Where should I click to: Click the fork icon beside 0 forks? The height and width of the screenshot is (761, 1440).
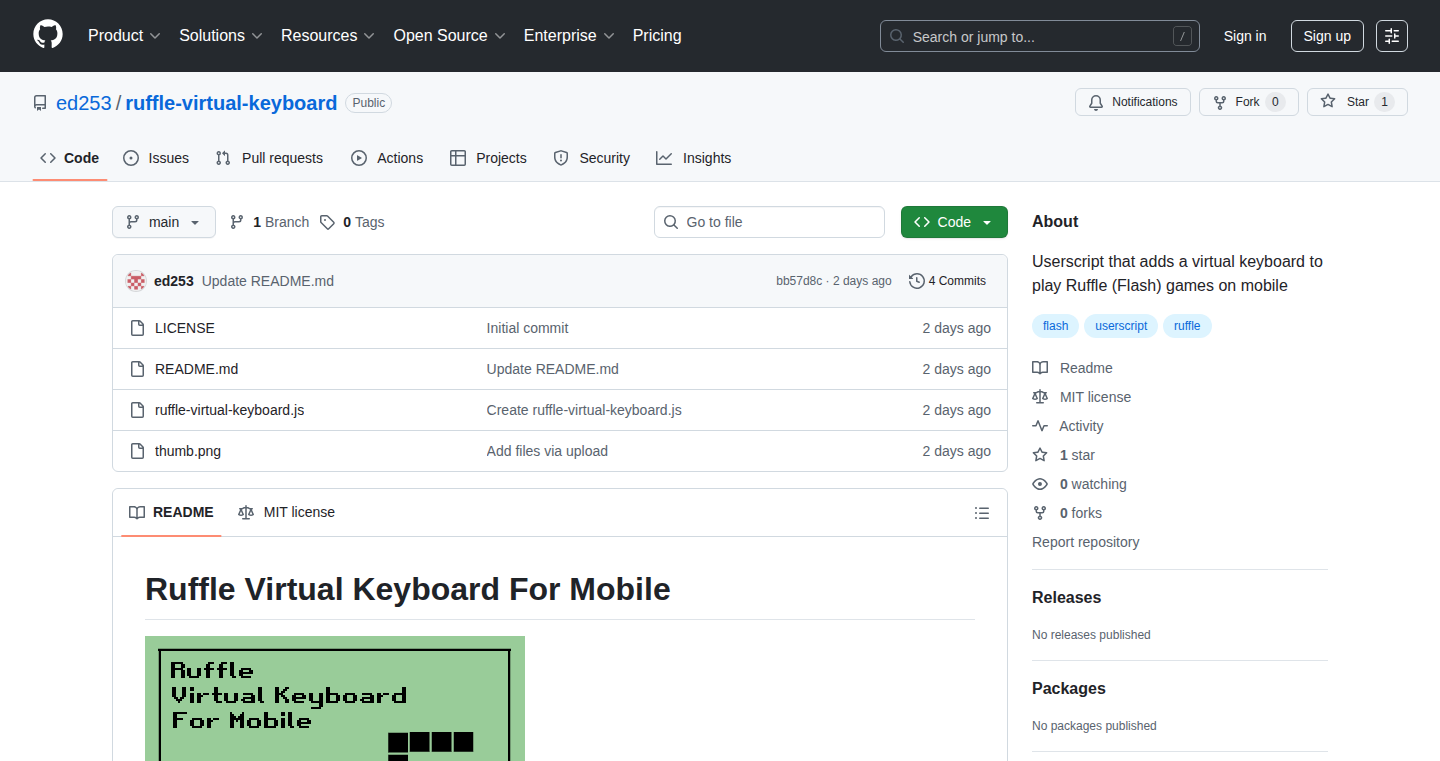[1040, 513]
